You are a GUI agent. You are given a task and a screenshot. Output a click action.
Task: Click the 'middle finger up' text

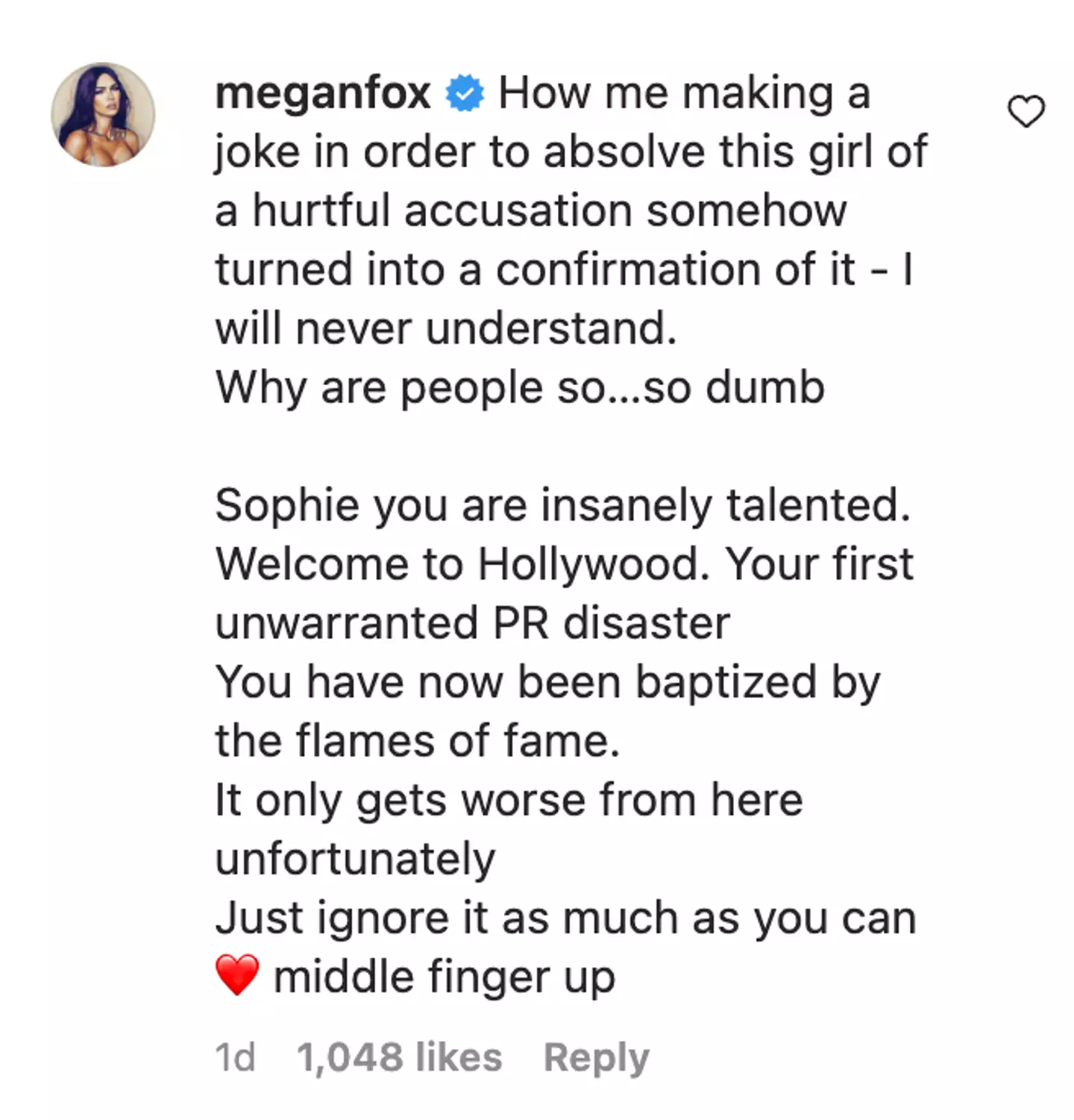tap(444, 977)
